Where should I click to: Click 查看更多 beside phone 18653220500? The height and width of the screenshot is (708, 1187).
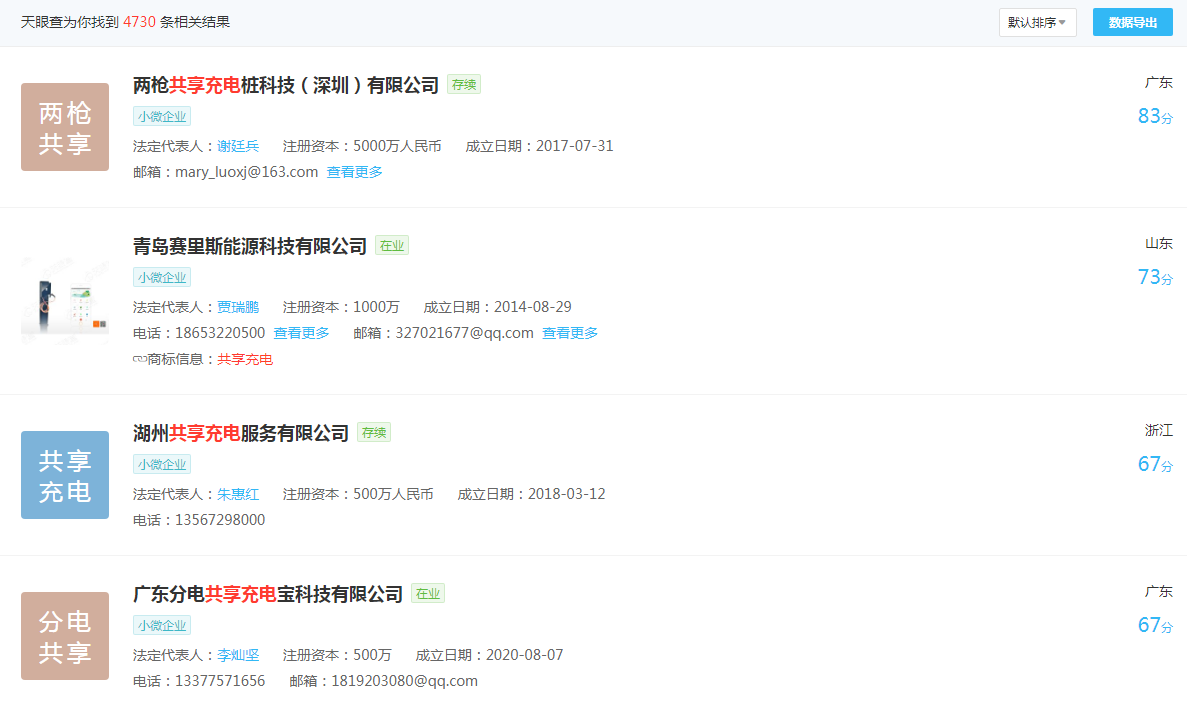pyautogui.click(x=301, y=333)
